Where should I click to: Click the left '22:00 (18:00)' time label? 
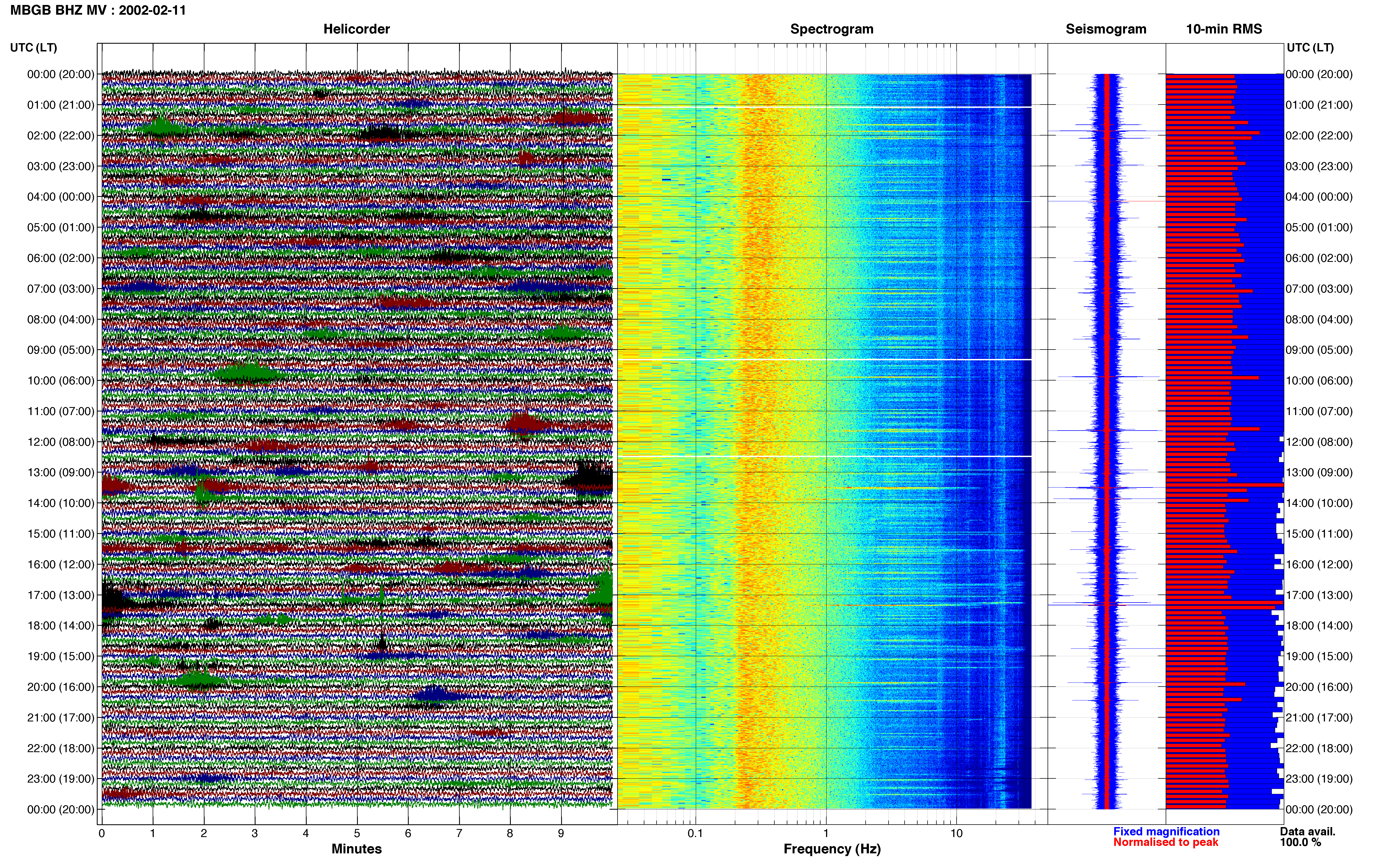click(x=61, y=748)
